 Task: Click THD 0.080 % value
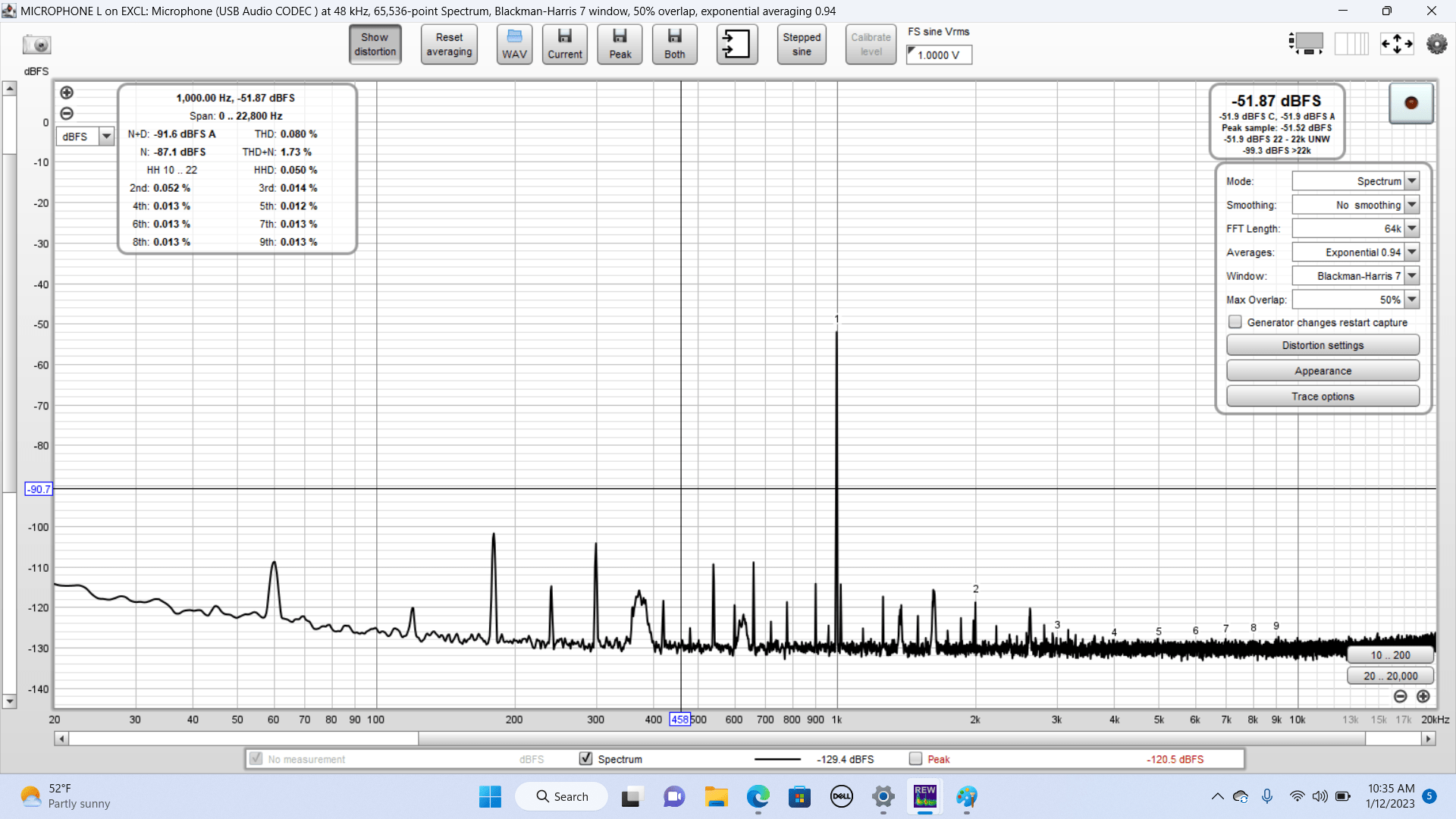(x=299, y=134)
